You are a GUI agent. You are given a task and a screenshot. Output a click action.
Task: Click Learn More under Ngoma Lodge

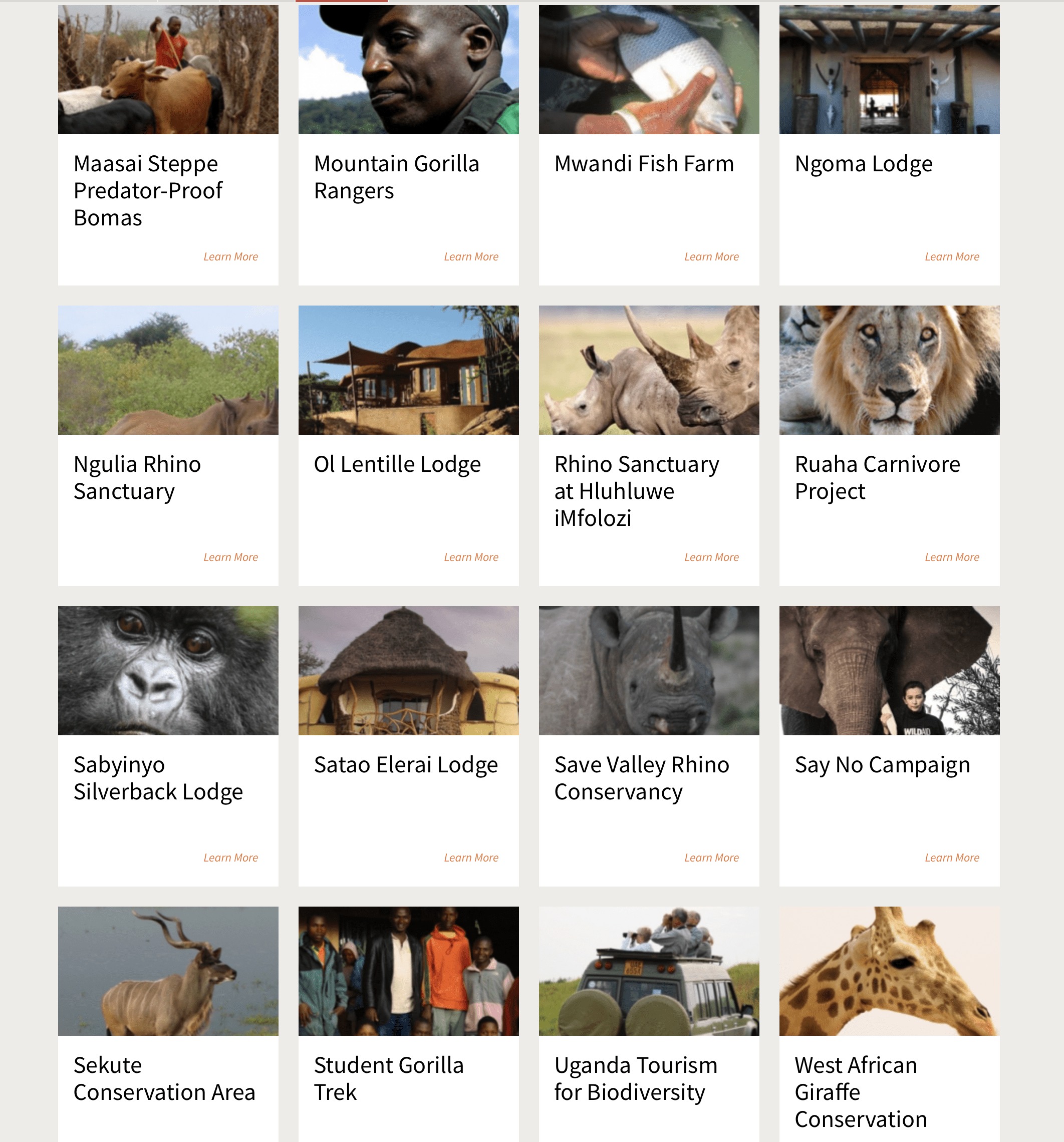point(952,257)
